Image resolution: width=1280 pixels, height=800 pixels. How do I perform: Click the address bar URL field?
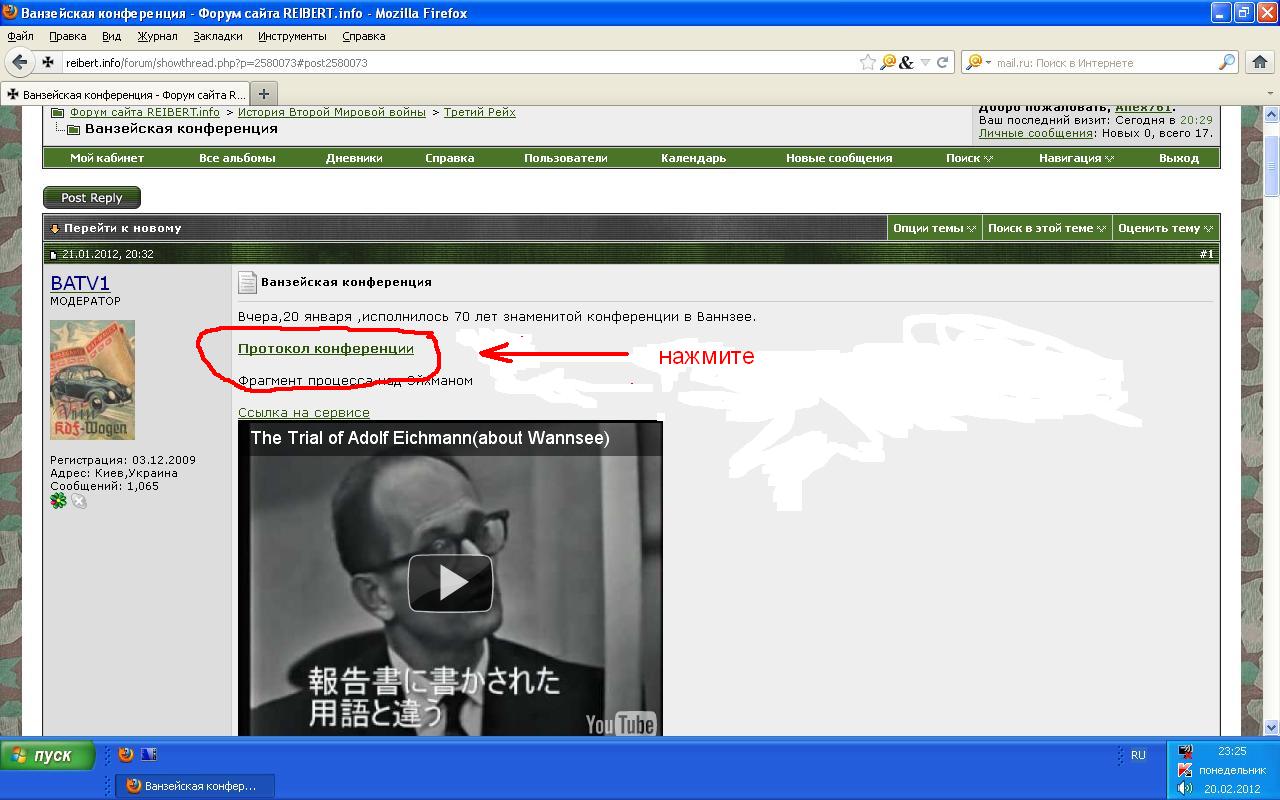coord(450,62)
